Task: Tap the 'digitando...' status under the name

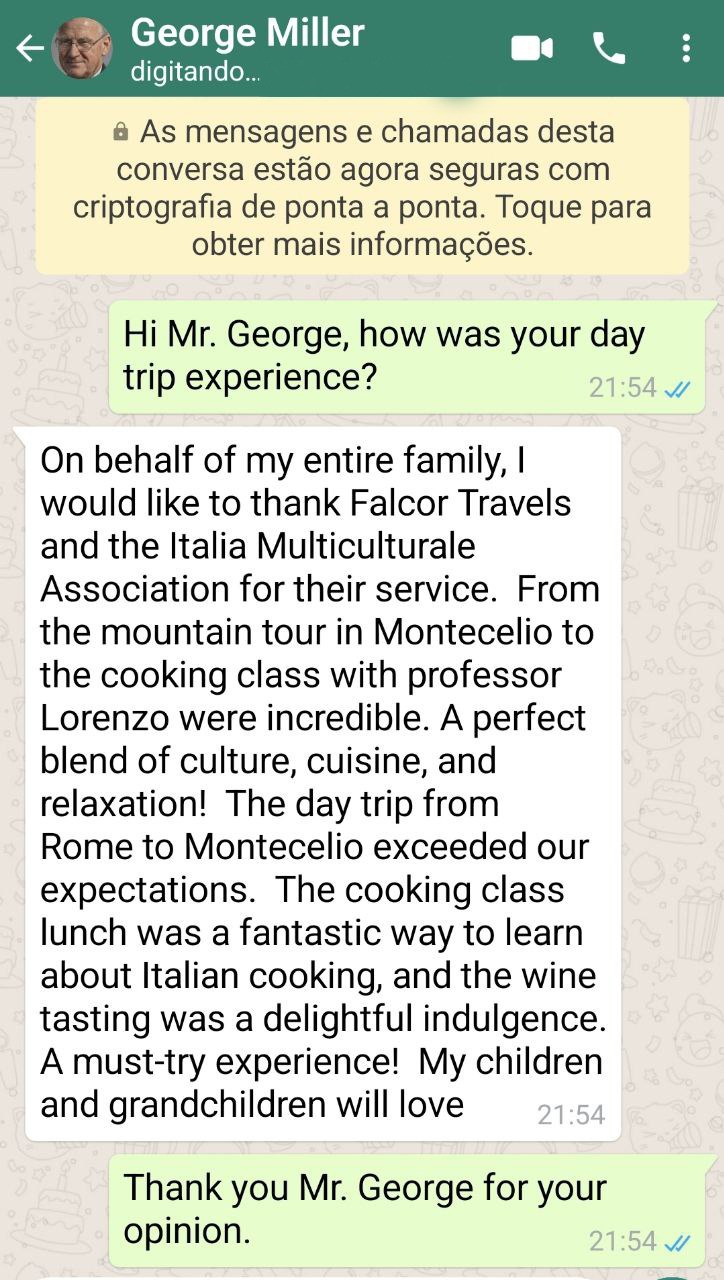Action: click(x=195, y=73)
